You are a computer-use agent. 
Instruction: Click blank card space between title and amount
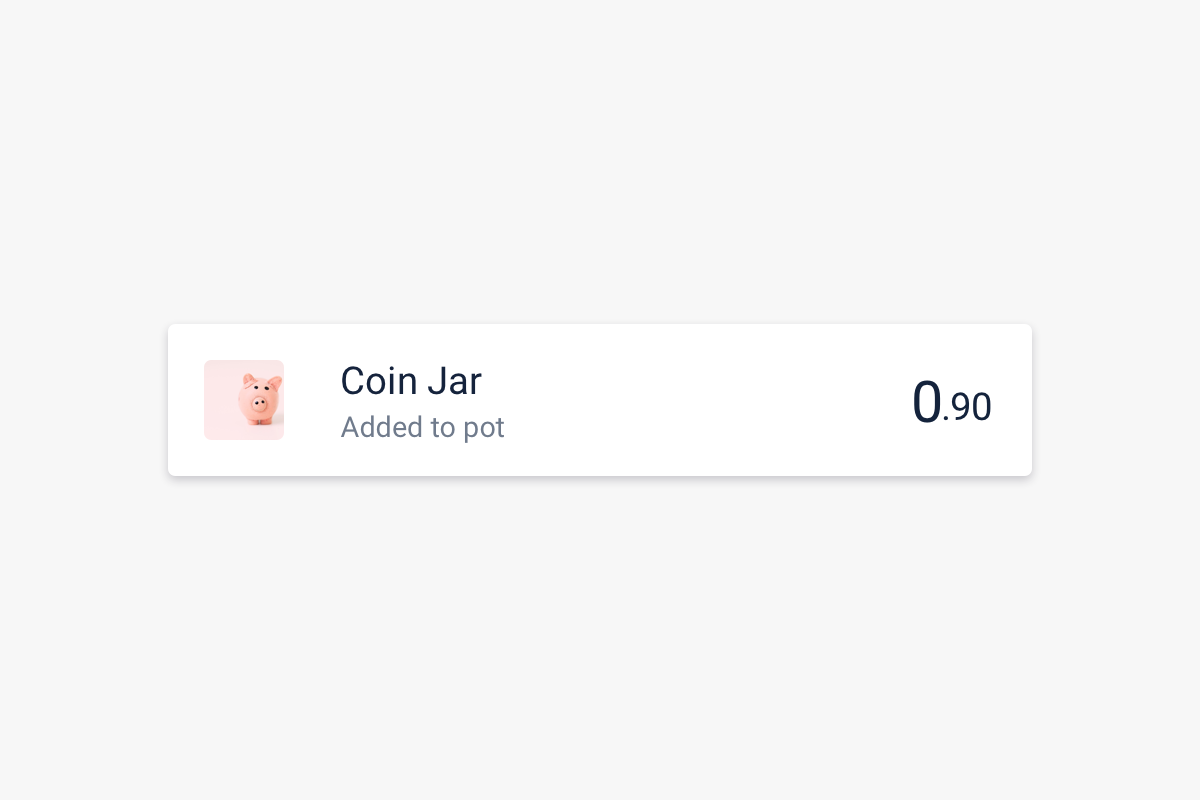pyautogui.click(x=700, y=400)
